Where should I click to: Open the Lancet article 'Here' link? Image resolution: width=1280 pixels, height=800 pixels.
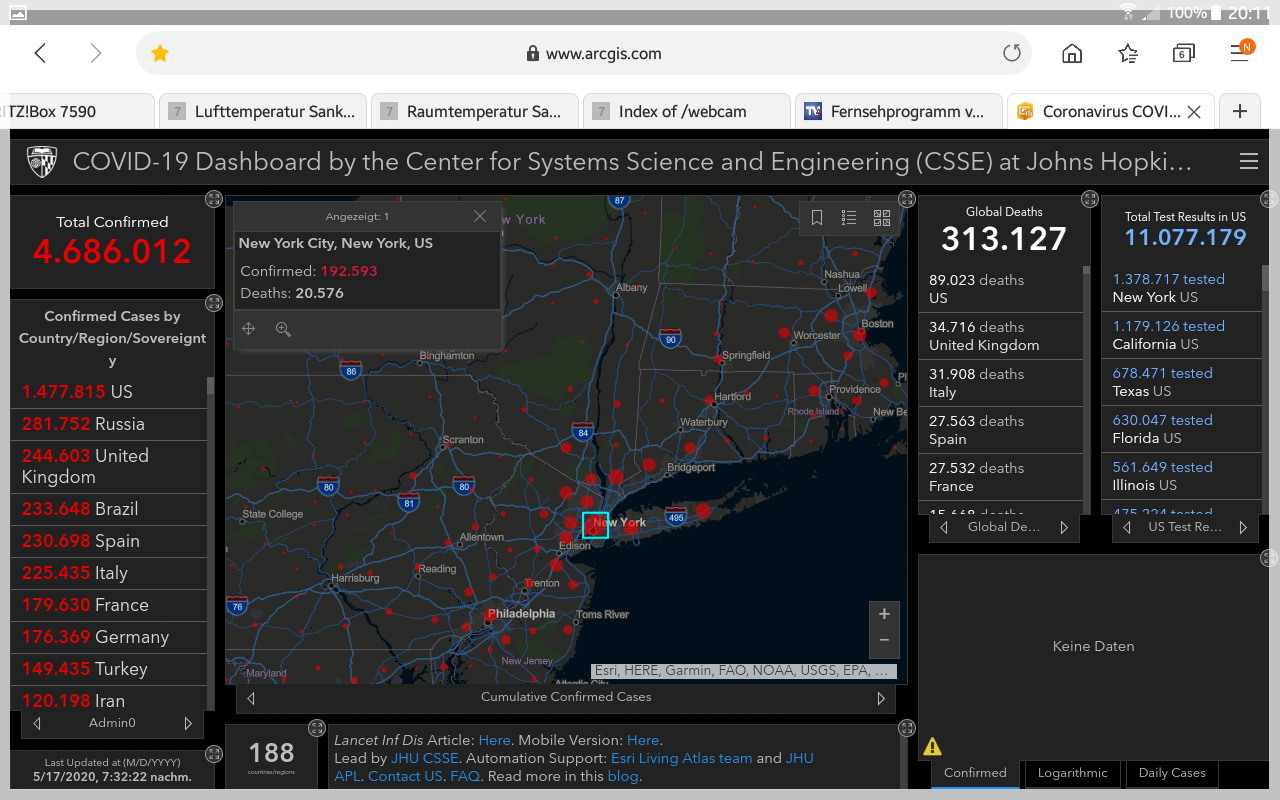tap(494, 741)
